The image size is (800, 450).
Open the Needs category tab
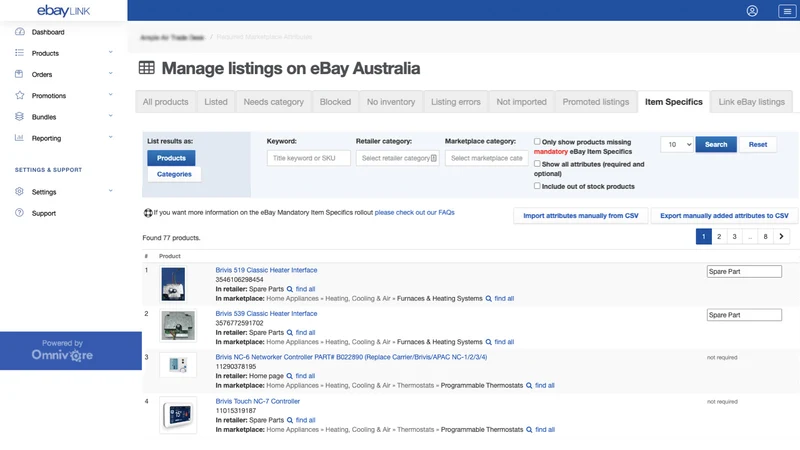tap(273, 102)
